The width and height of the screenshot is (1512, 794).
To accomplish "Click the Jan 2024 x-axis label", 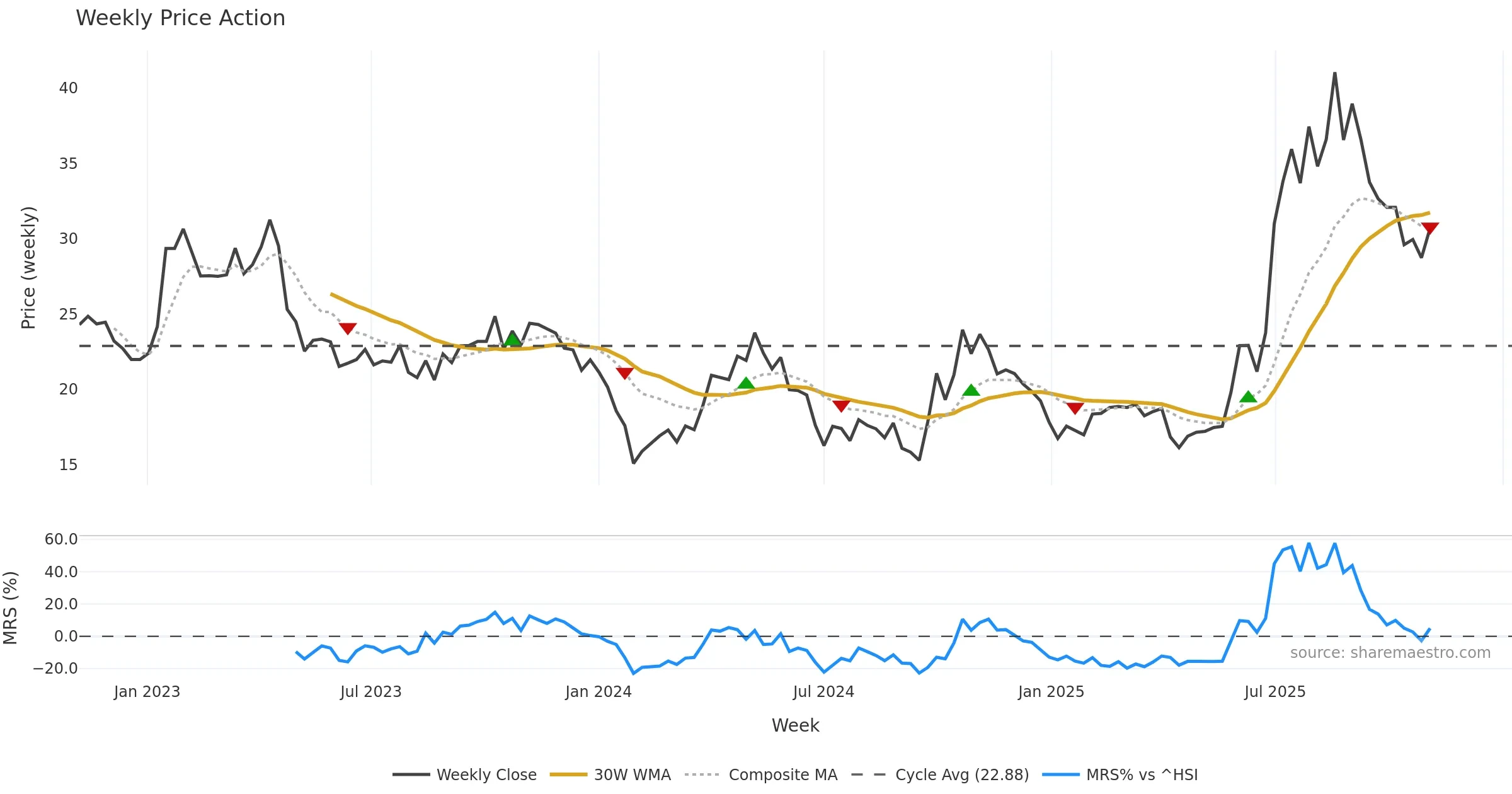I will [x=598, y=692].
